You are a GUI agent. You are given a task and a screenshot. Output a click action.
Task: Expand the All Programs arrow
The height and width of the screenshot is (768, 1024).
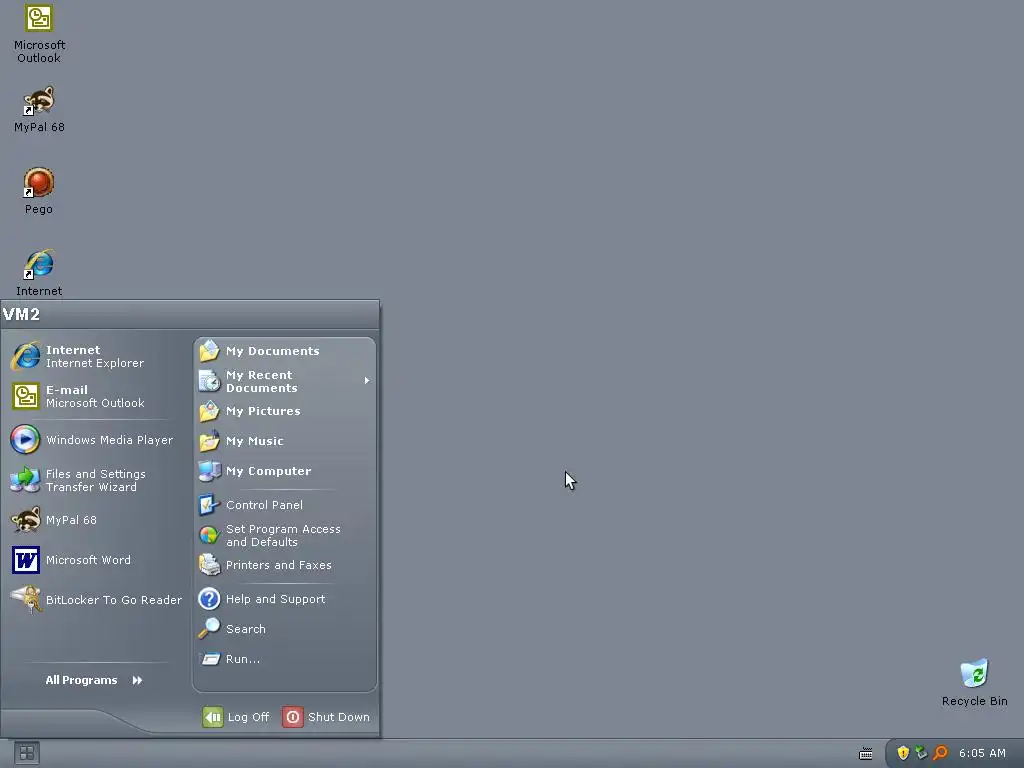click(137, 680)
